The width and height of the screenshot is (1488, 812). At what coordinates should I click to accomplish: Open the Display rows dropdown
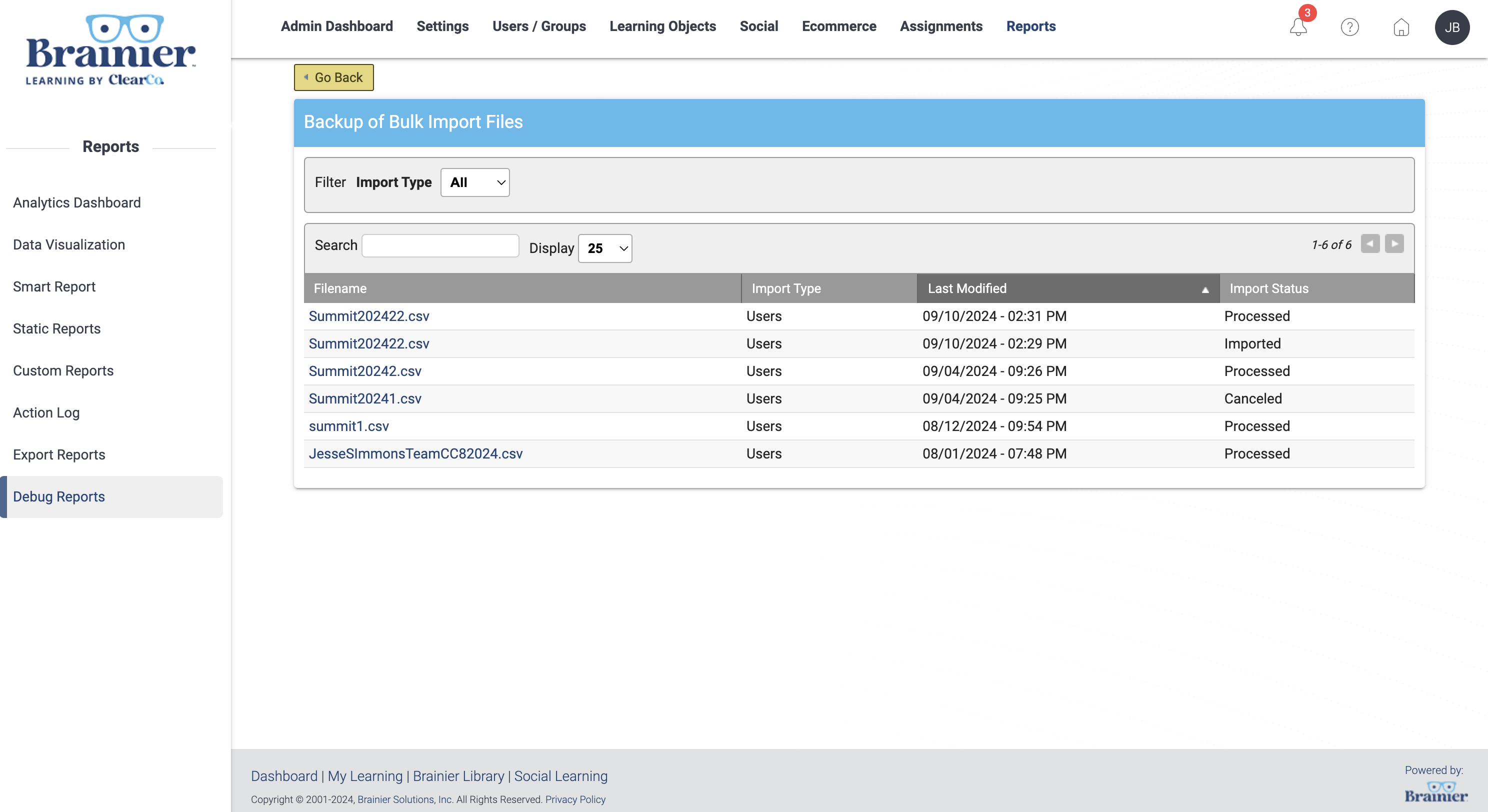click(x=605, y=248)
